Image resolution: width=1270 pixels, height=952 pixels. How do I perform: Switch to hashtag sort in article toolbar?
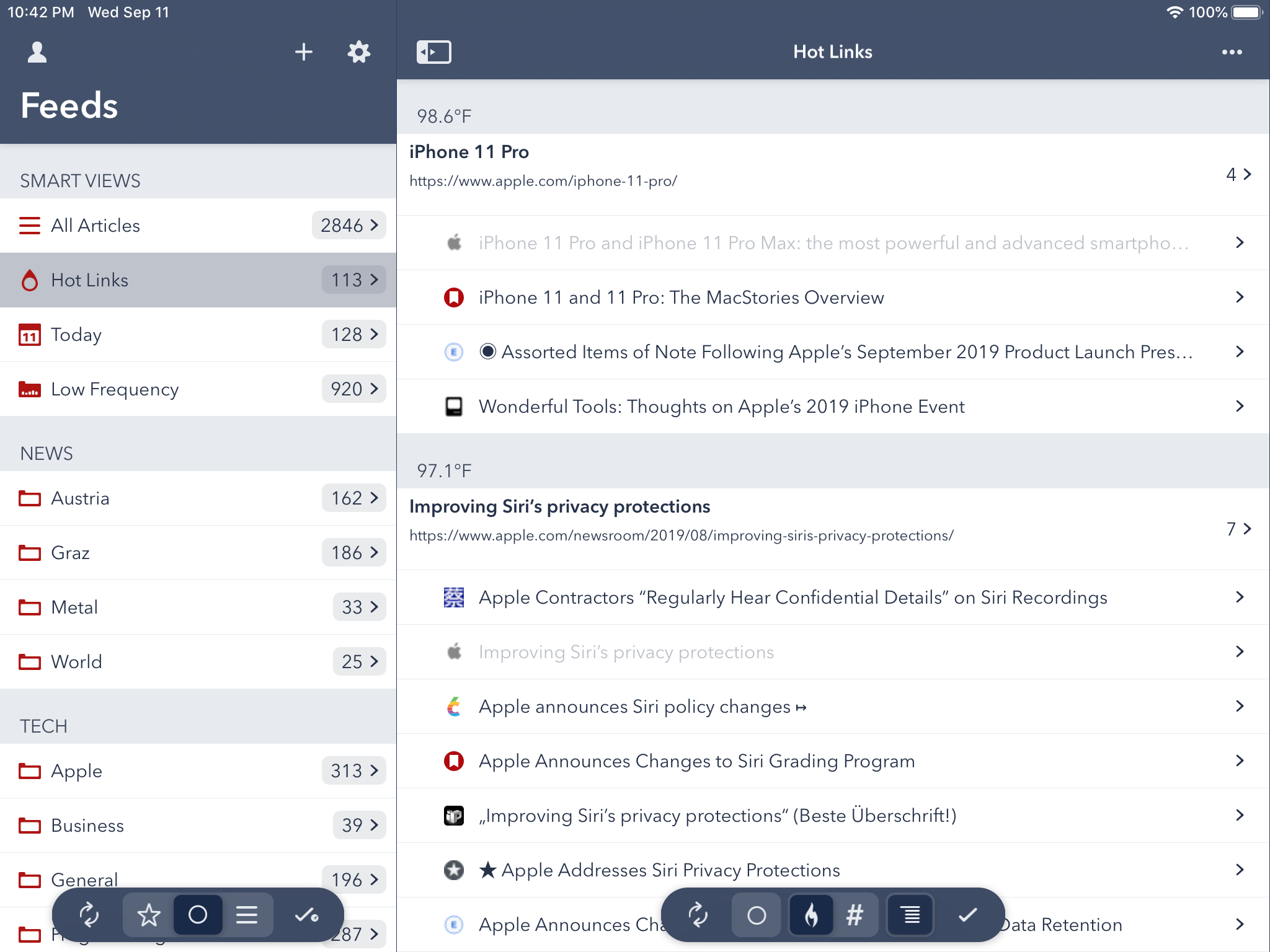tap(855, 915)
